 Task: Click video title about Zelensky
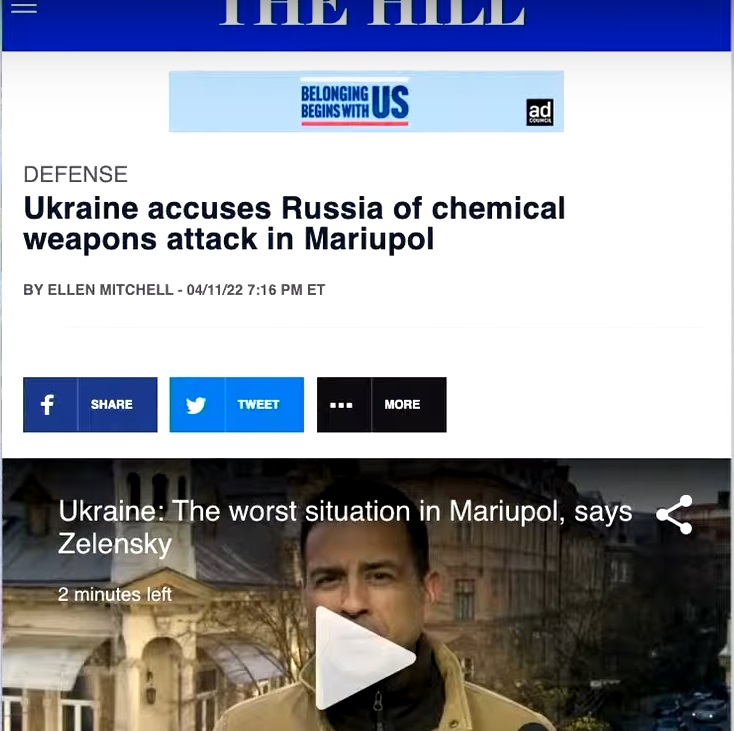tap(345, 527)
